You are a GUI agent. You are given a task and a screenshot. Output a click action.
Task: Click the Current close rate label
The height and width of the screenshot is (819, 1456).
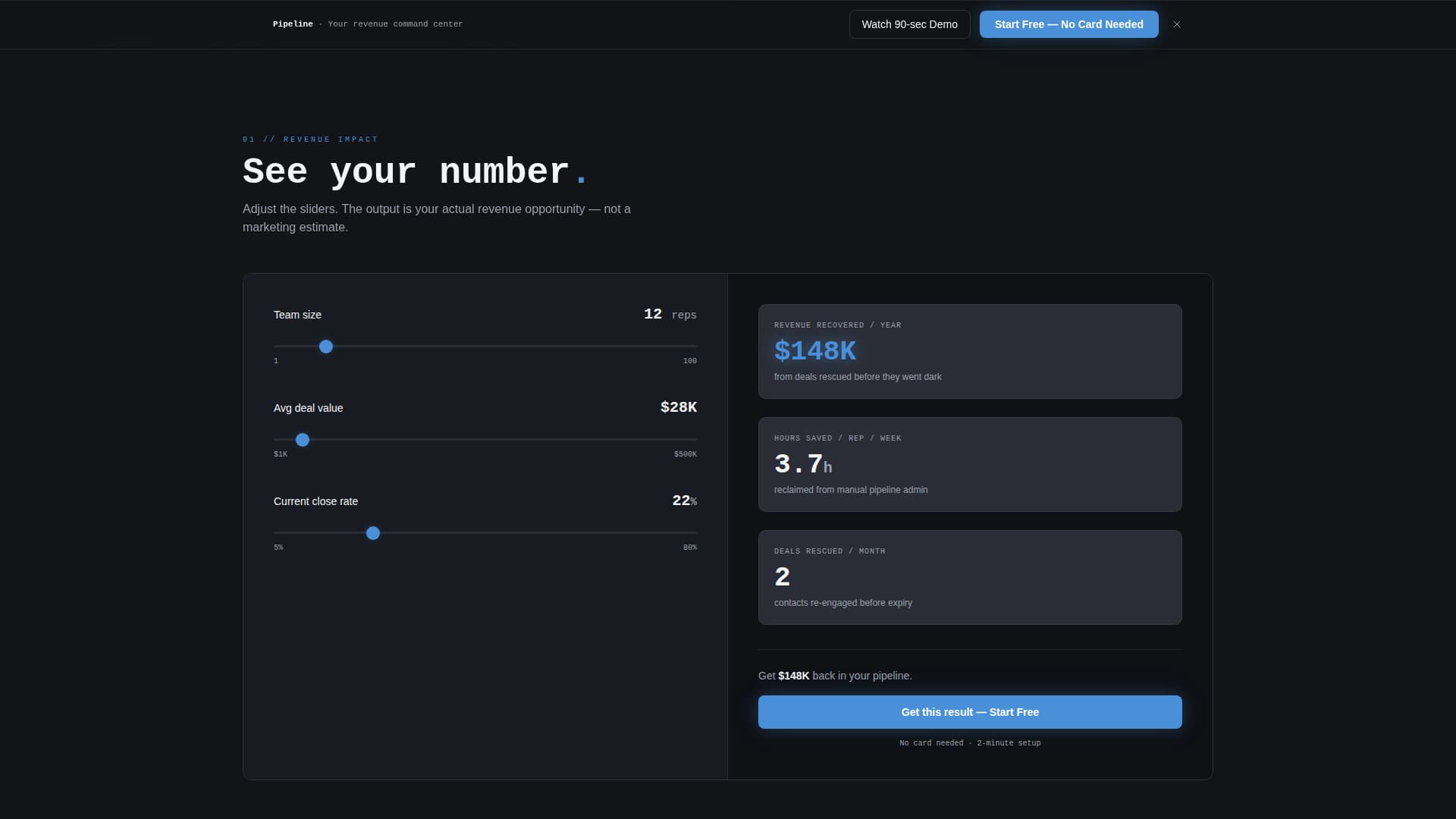tap(315, 501)
